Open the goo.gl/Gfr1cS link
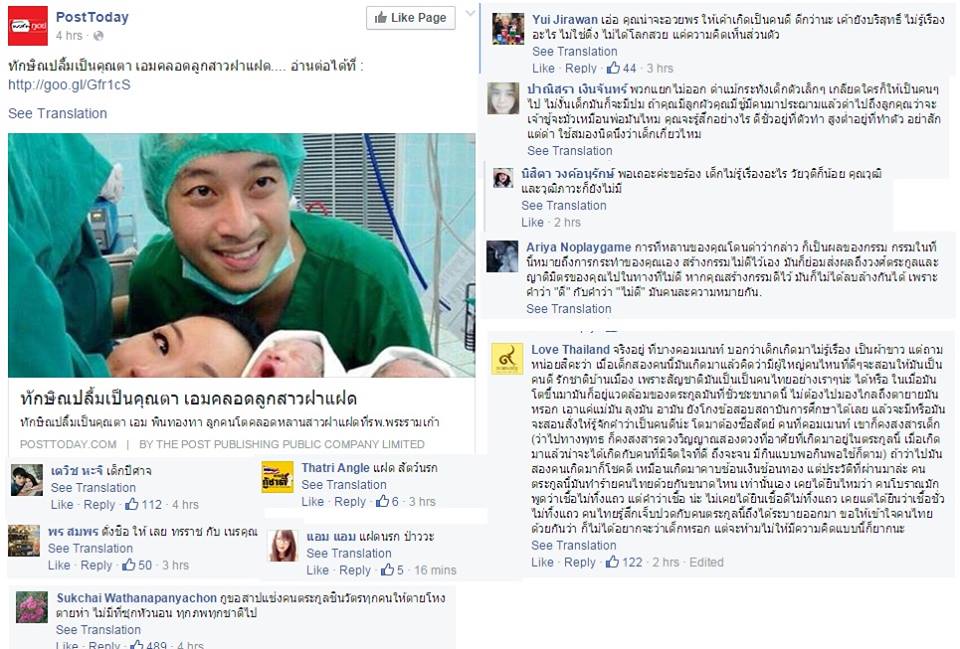Screen dimensions: 960x649 coord(69,84)
